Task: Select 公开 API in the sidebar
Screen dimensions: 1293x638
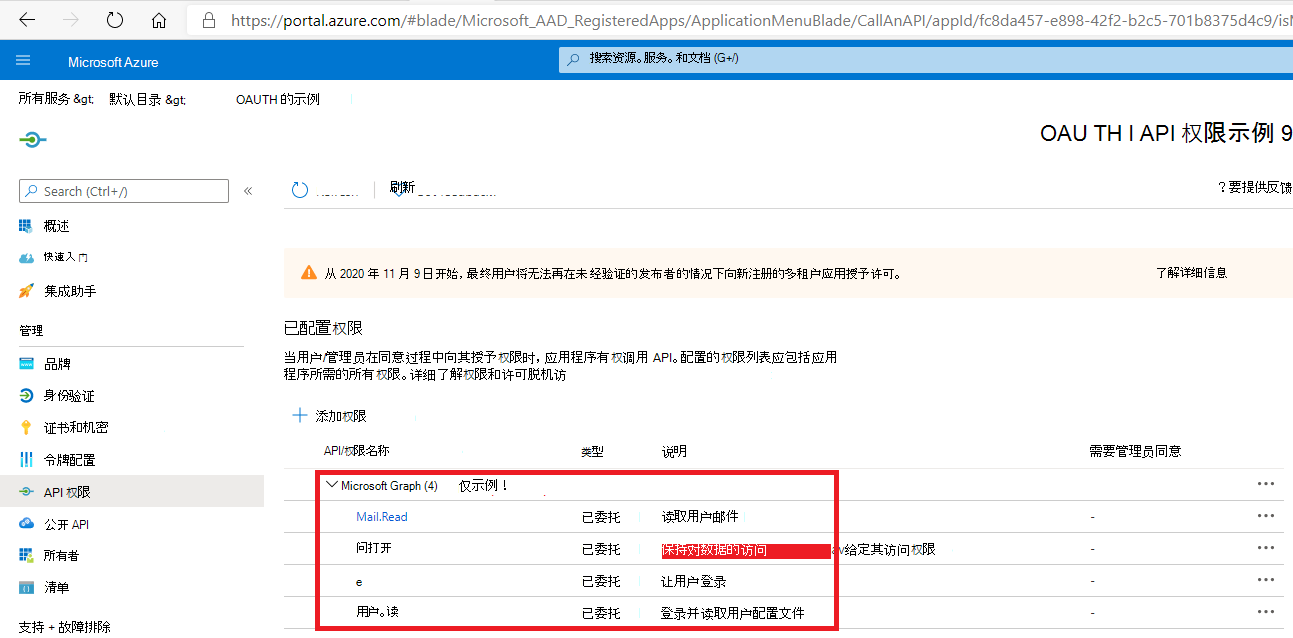Action: coord(67,524)
